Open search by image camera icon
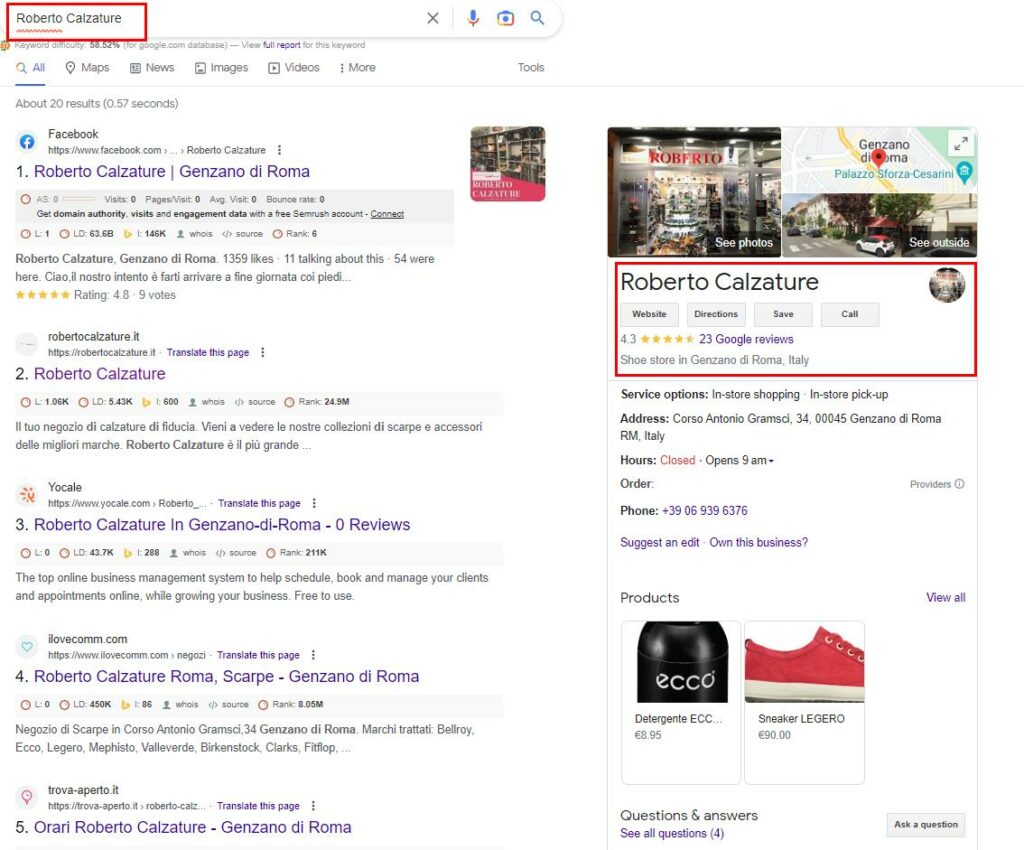1024x850 pixels. pyautogui.click(x=505, y=18)
